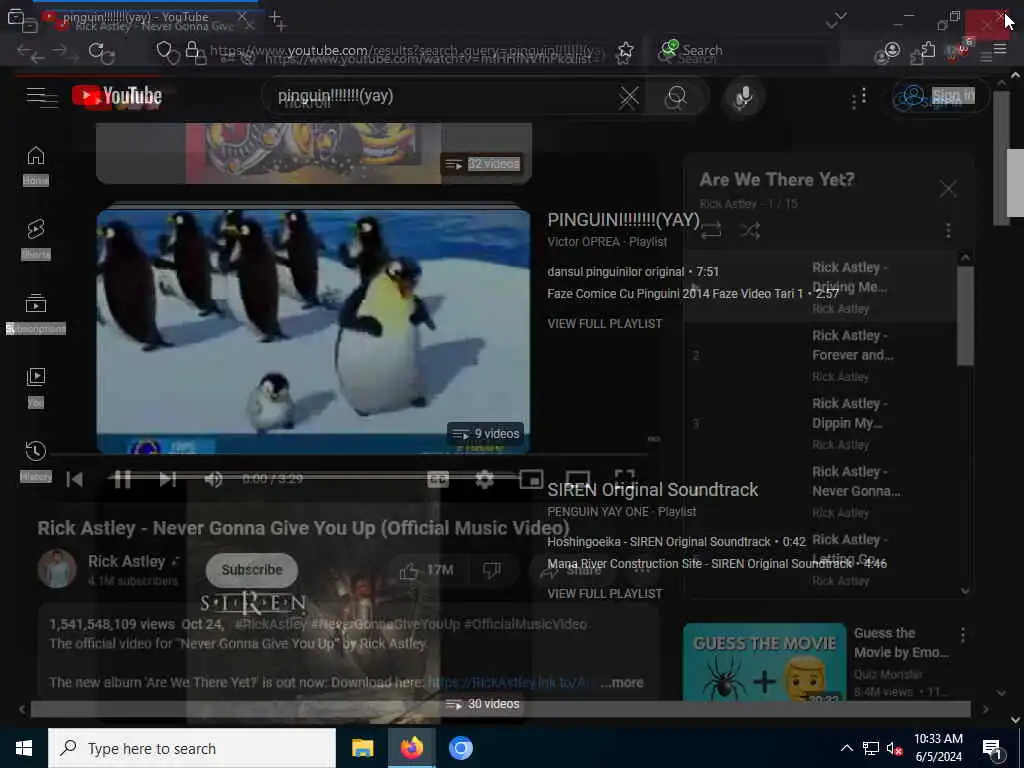The height and width of the screenshot is (768, 1024).
Task: Open Rick Astley channel name link
Action: (x=127, y=562)
